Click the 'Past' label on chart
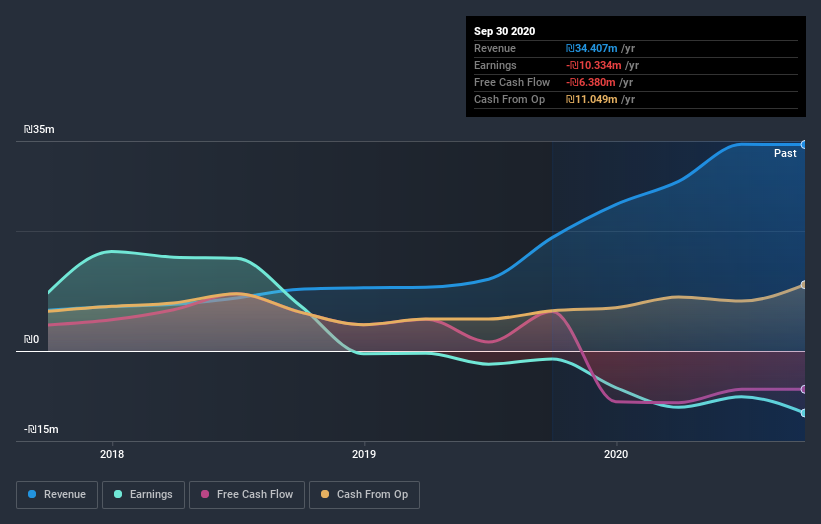This screenshot has width=821, height=524. (x=785, y=153)
